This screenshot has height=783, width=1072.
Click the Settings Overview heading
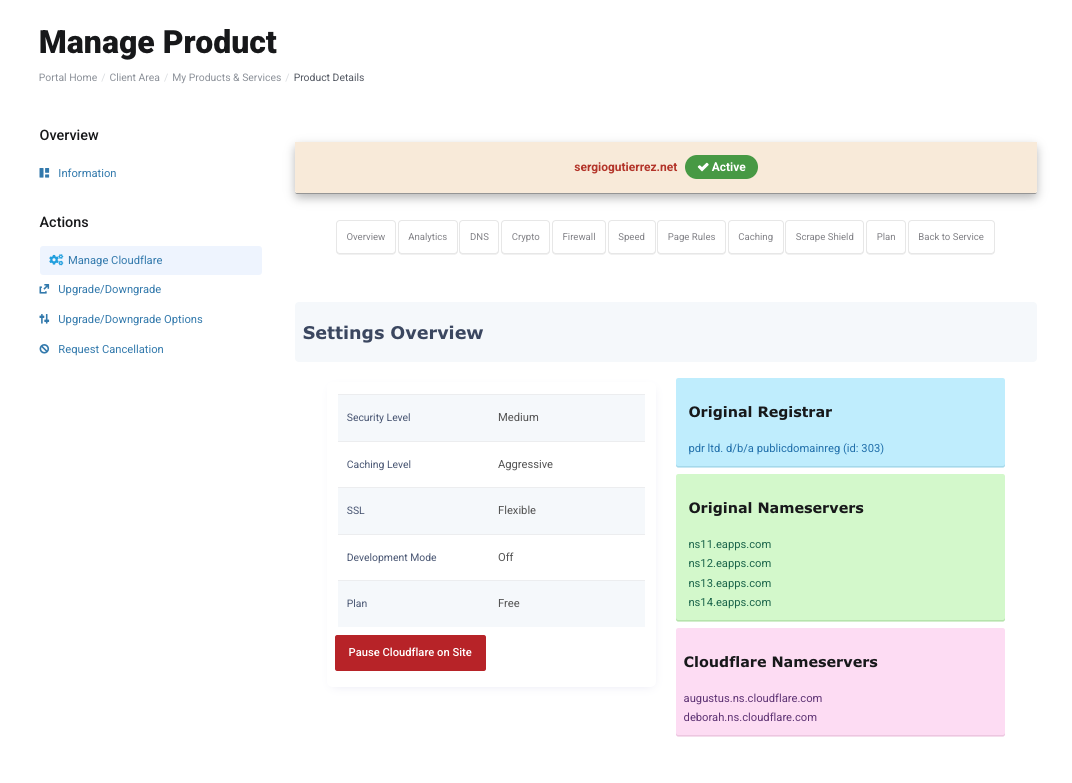[x=393, y=332]
